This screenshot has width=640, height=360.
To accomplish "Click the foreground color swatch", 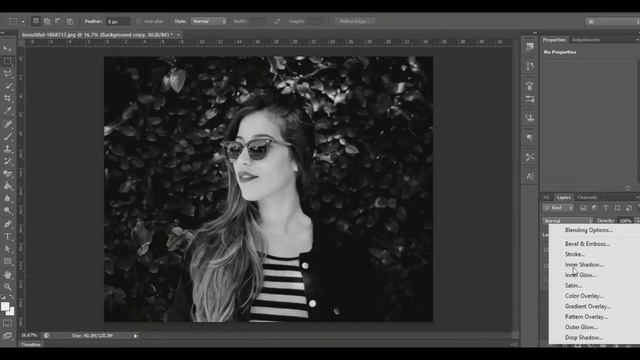I will [5, 306].
